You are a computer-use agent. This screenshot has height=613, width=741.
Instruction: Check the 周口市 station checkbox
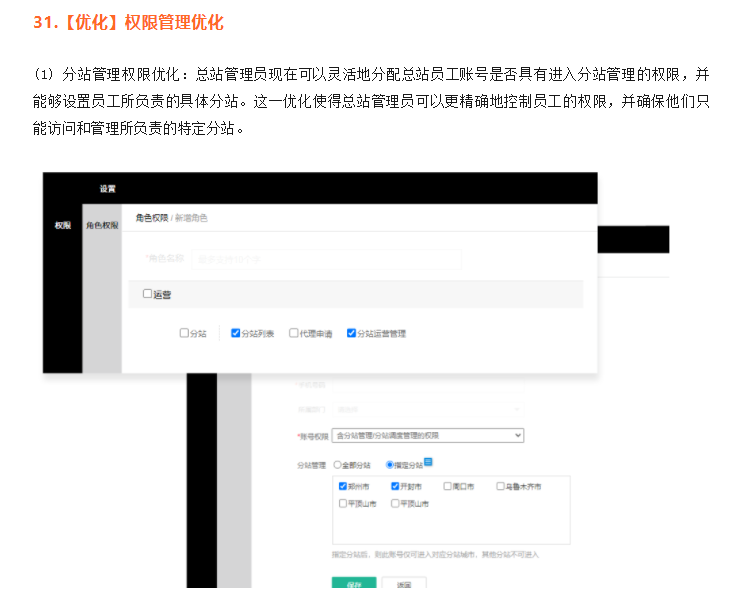(x=448, y=487)
